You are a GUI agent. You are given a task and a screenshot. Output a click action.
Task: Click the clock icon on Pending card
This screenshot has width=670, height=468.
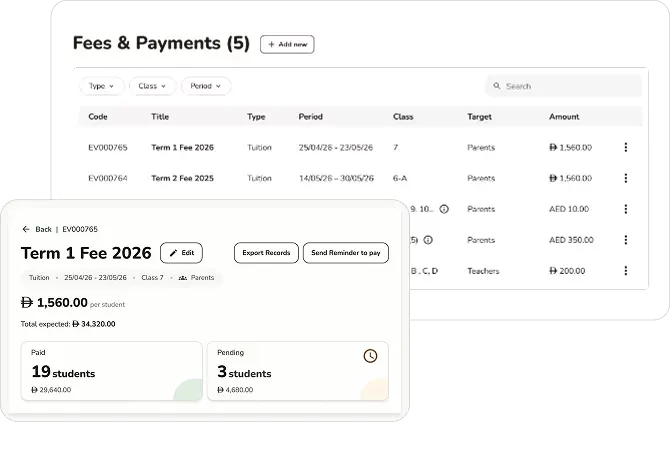(370, 356)
